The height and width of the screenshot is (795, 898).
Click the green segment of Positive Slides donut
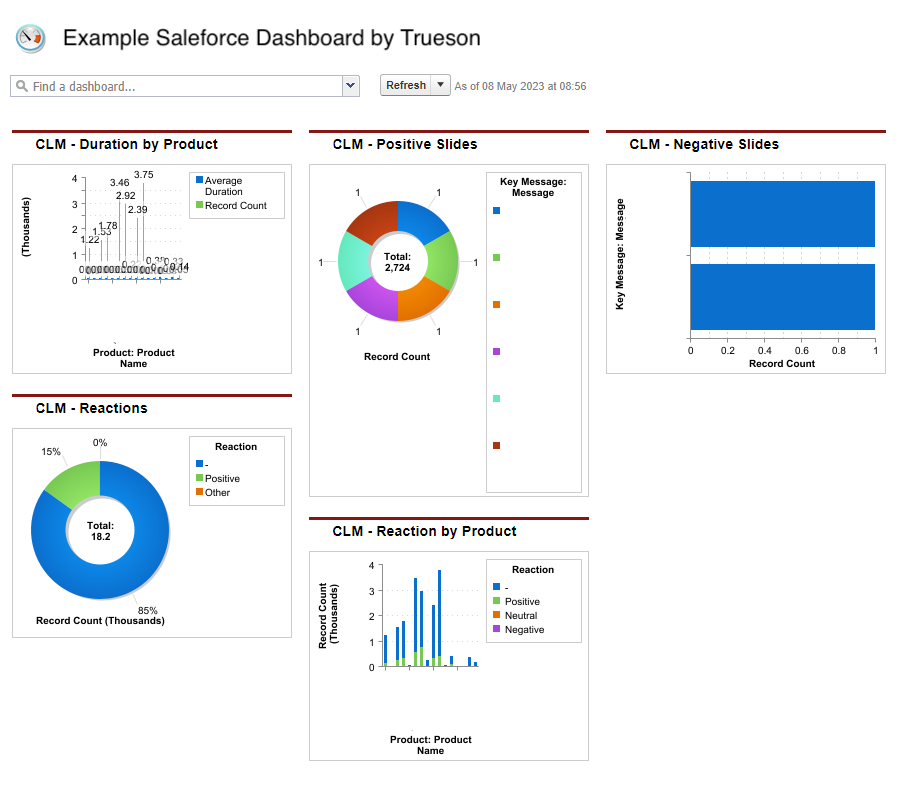coord(443,261)
